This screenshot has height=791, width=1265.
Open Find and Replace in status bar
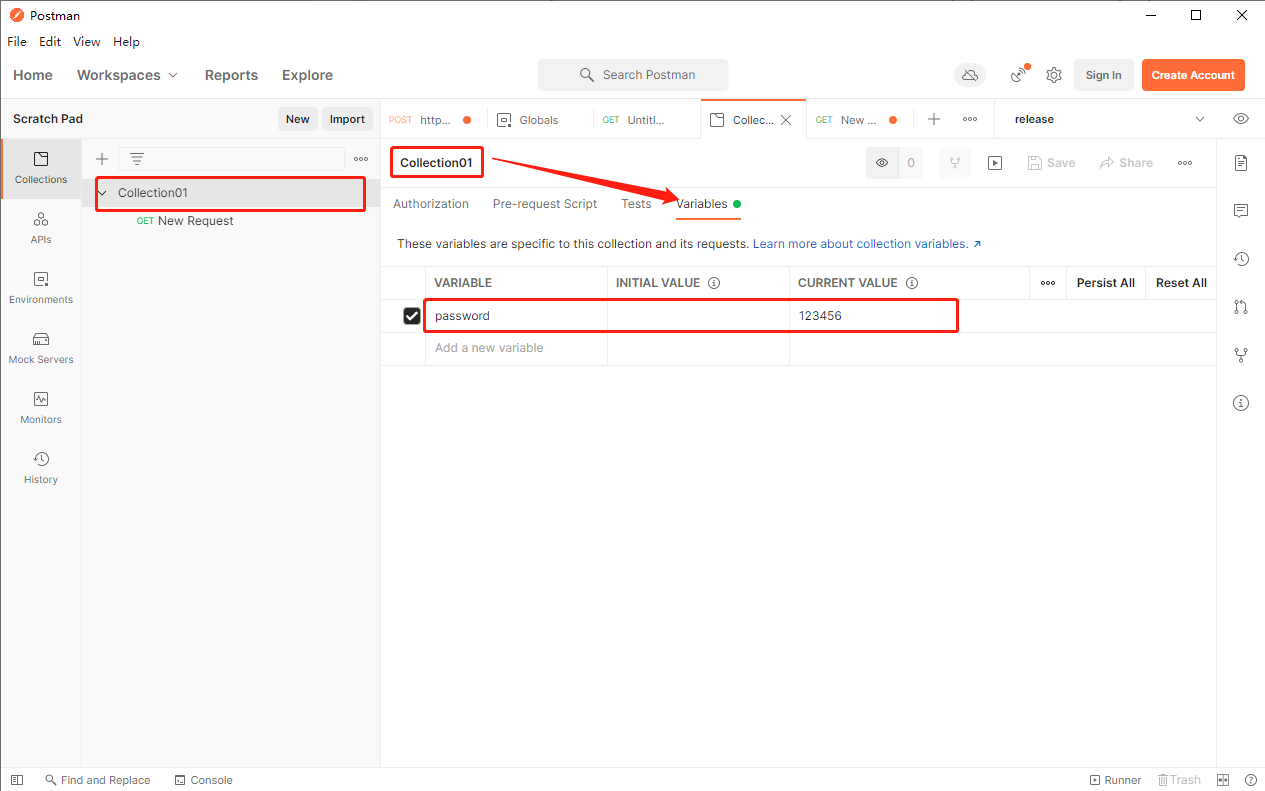tap(97, 780)
